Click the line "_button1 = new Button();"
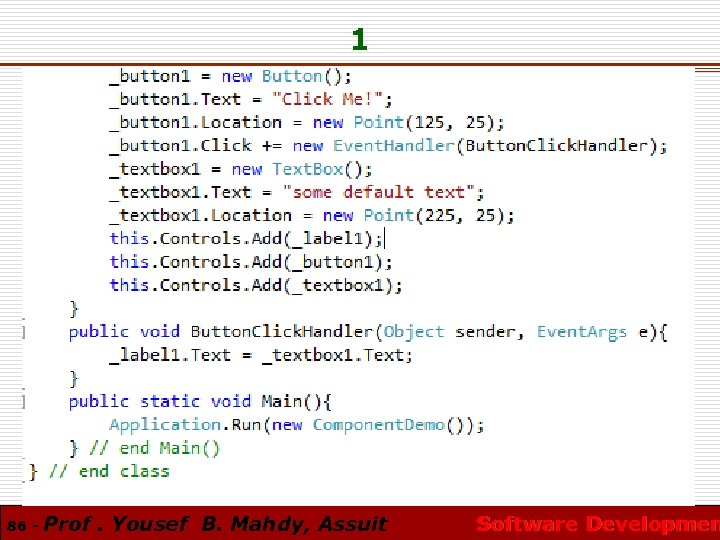This screenshot has height=540, width=720. [x=231, y=76]
